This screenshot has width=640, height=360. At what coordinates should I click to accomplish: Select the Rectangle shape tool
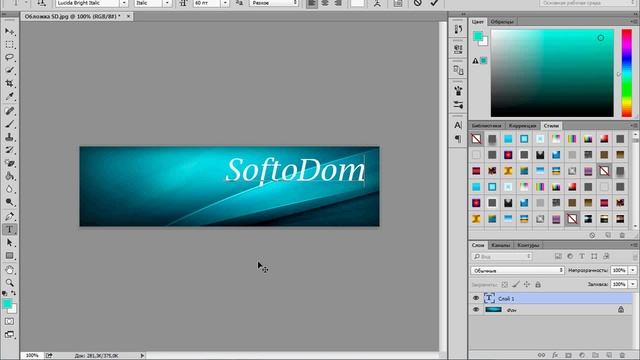click(9, 256)
